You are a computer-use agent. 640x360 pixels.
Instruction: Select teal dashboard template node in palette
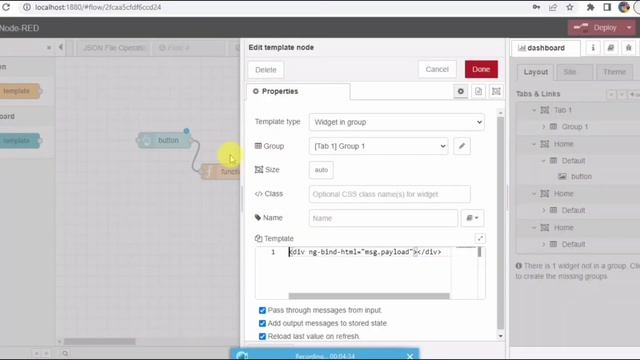tap(20, 141)
